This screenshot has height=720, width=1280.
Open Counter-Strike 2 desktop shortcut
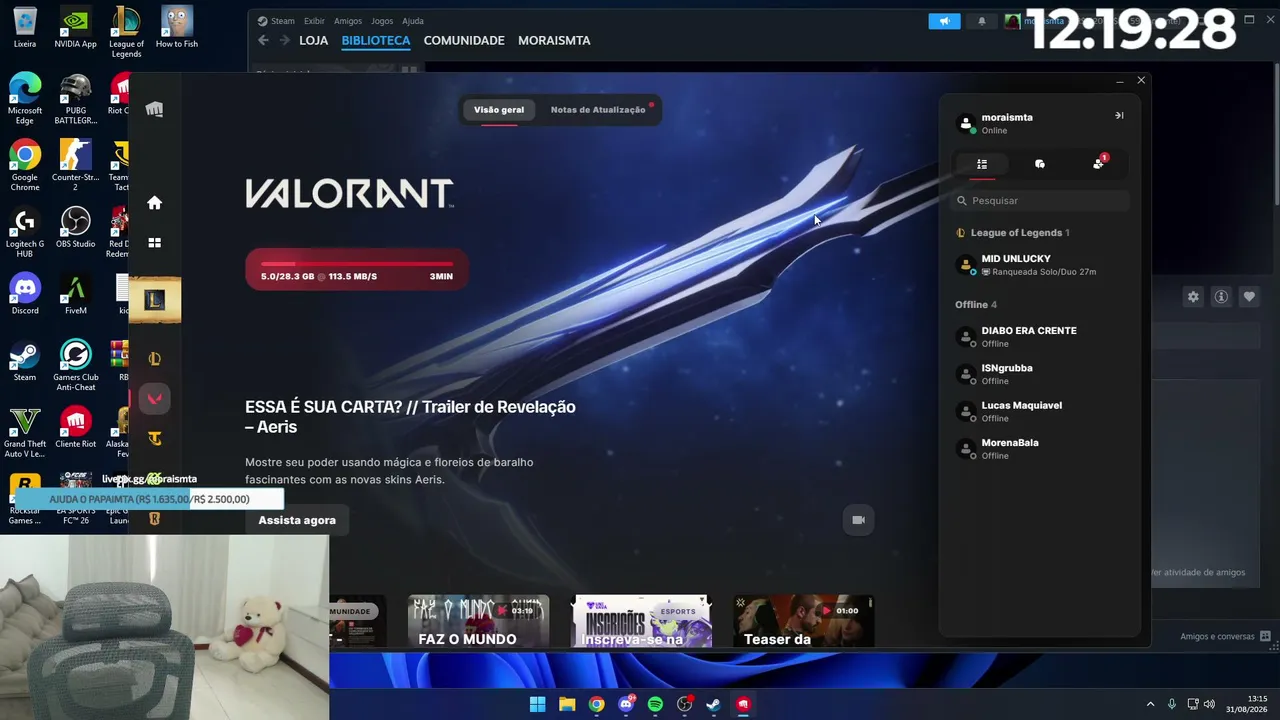(75, 166)
